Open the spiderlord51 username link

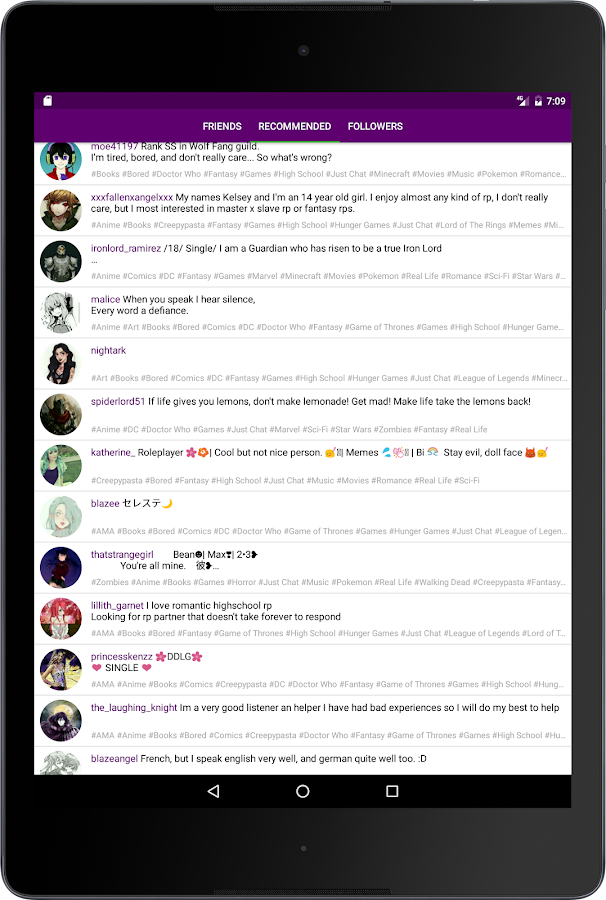click(118, 401)
